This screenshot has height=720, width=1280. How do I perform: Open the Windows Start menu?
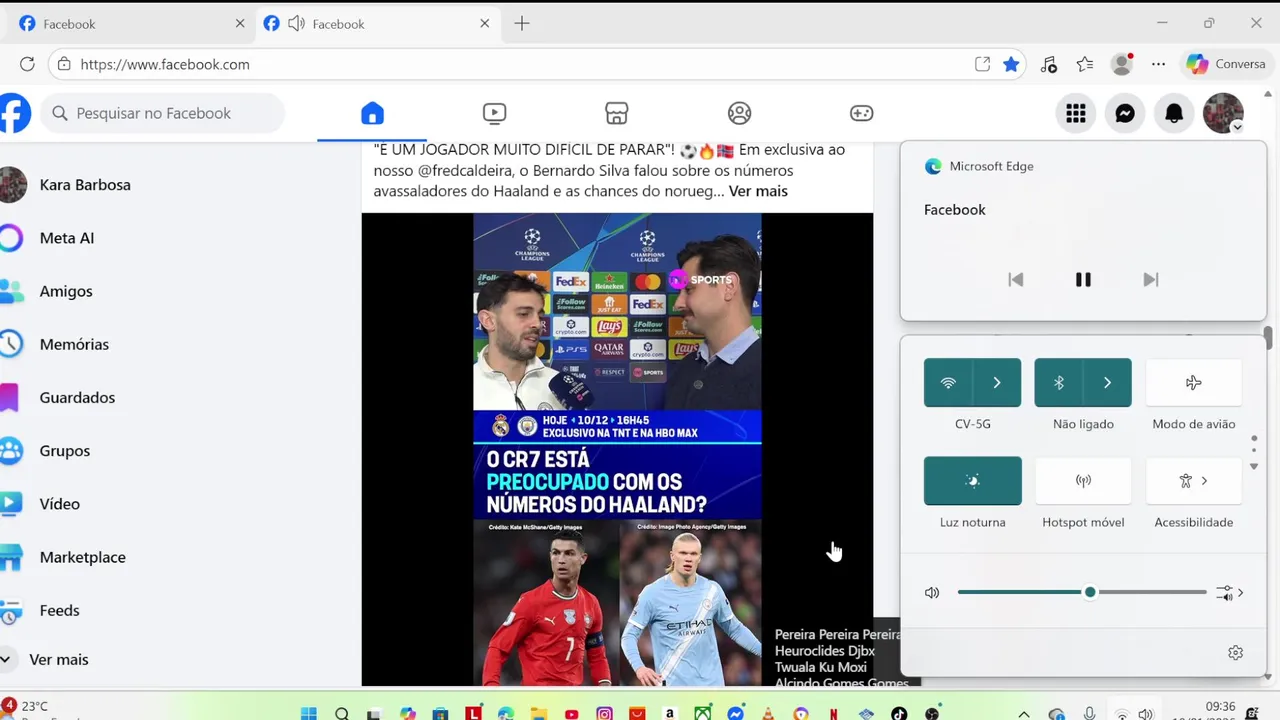pyautogui.click(x=309, y=714)
